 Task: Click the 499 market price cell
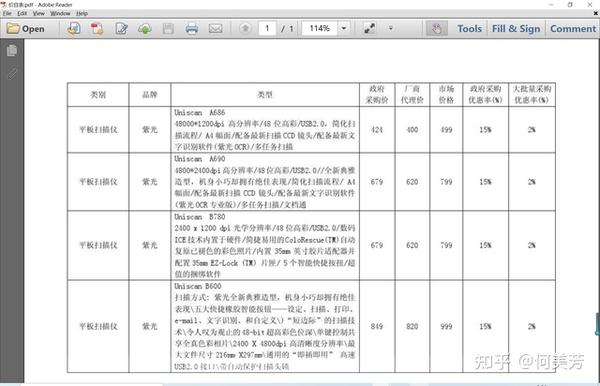click(x=446, y=130)
